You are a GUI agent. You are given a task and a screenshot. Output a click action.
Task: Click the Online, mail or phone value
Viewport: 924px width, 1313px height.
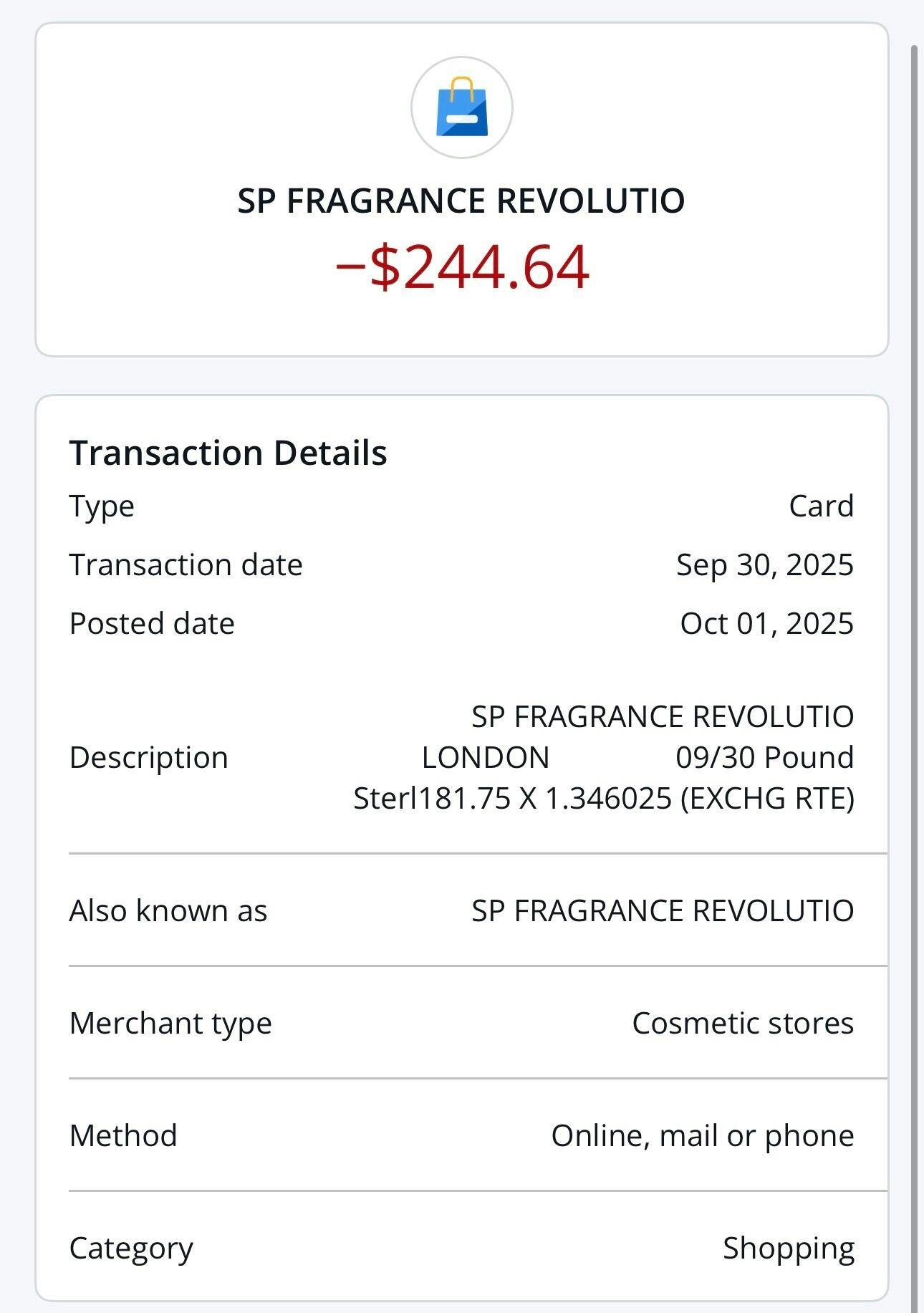702,1135
